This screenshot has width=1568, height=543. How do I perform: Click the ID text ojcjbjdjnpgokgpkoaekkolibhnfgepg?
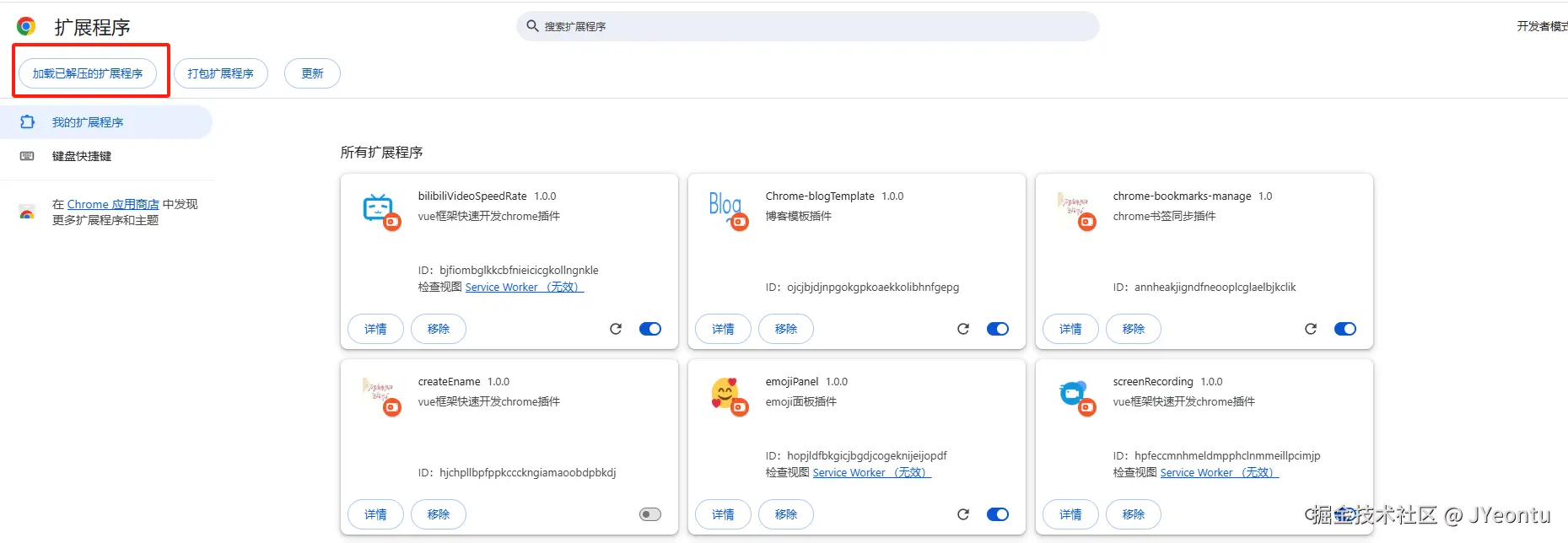pos(873,287)
